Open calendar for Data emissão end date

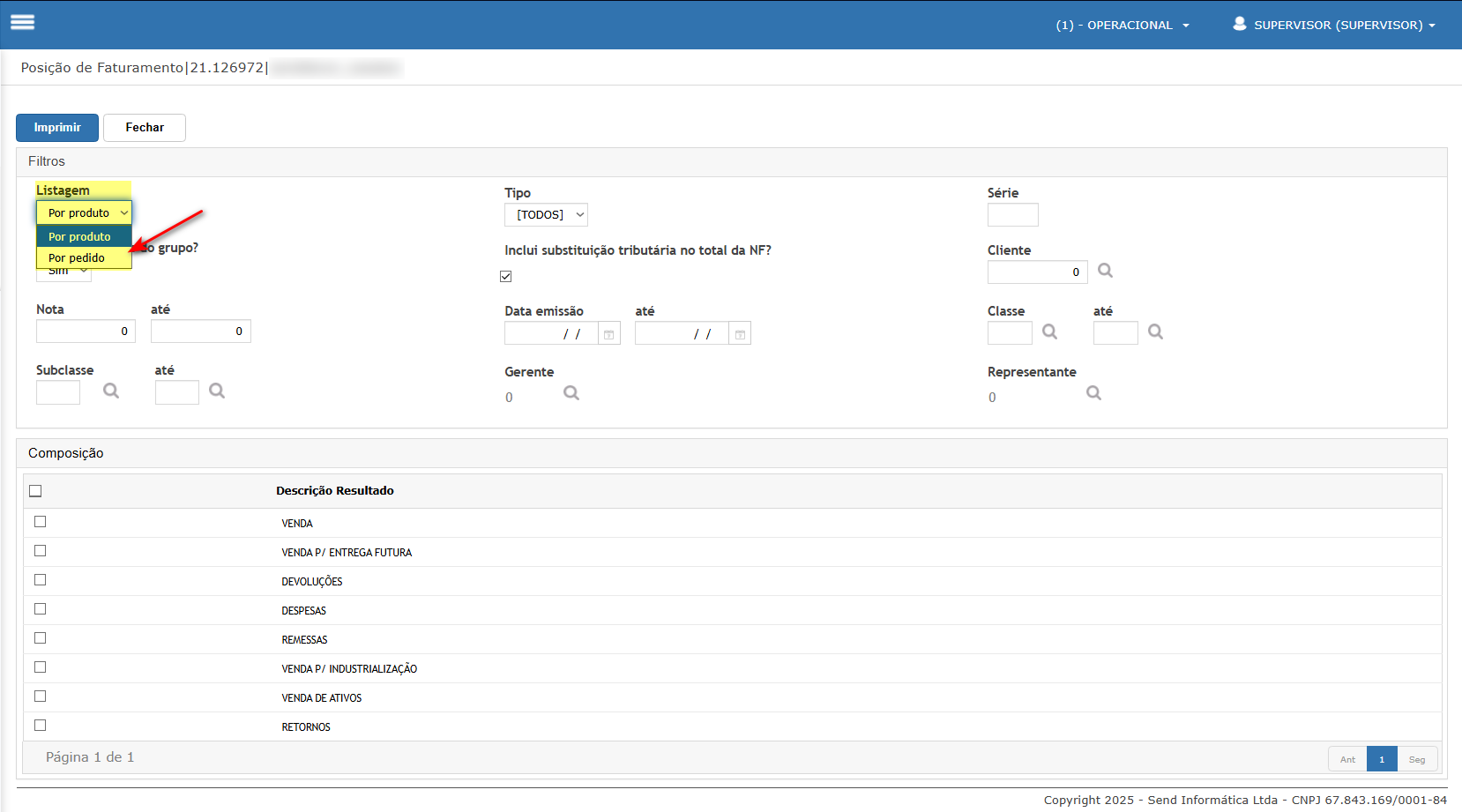point(740,334)
